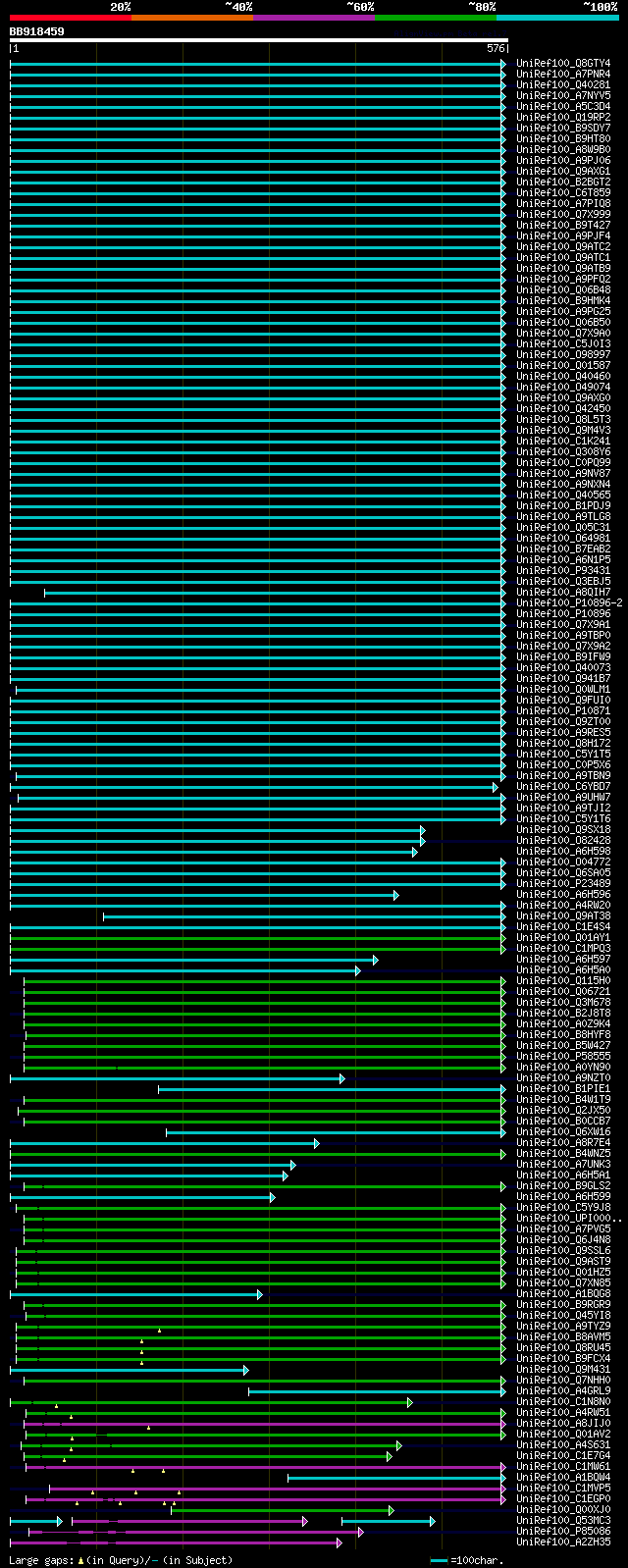Click label UniRef100_Q115H0
This screenshot has height=1568, width=628.
coord(563,981)
